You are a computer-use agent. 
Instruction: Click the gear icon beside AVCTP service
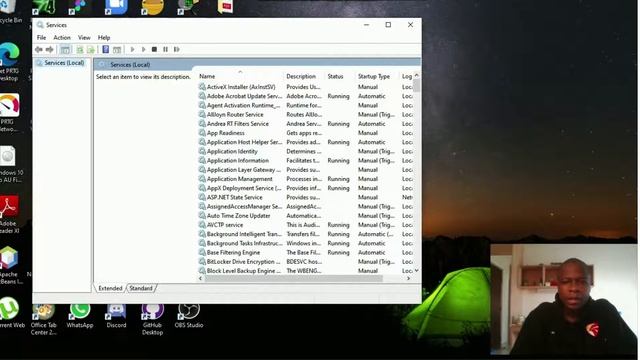click(202, 224)
